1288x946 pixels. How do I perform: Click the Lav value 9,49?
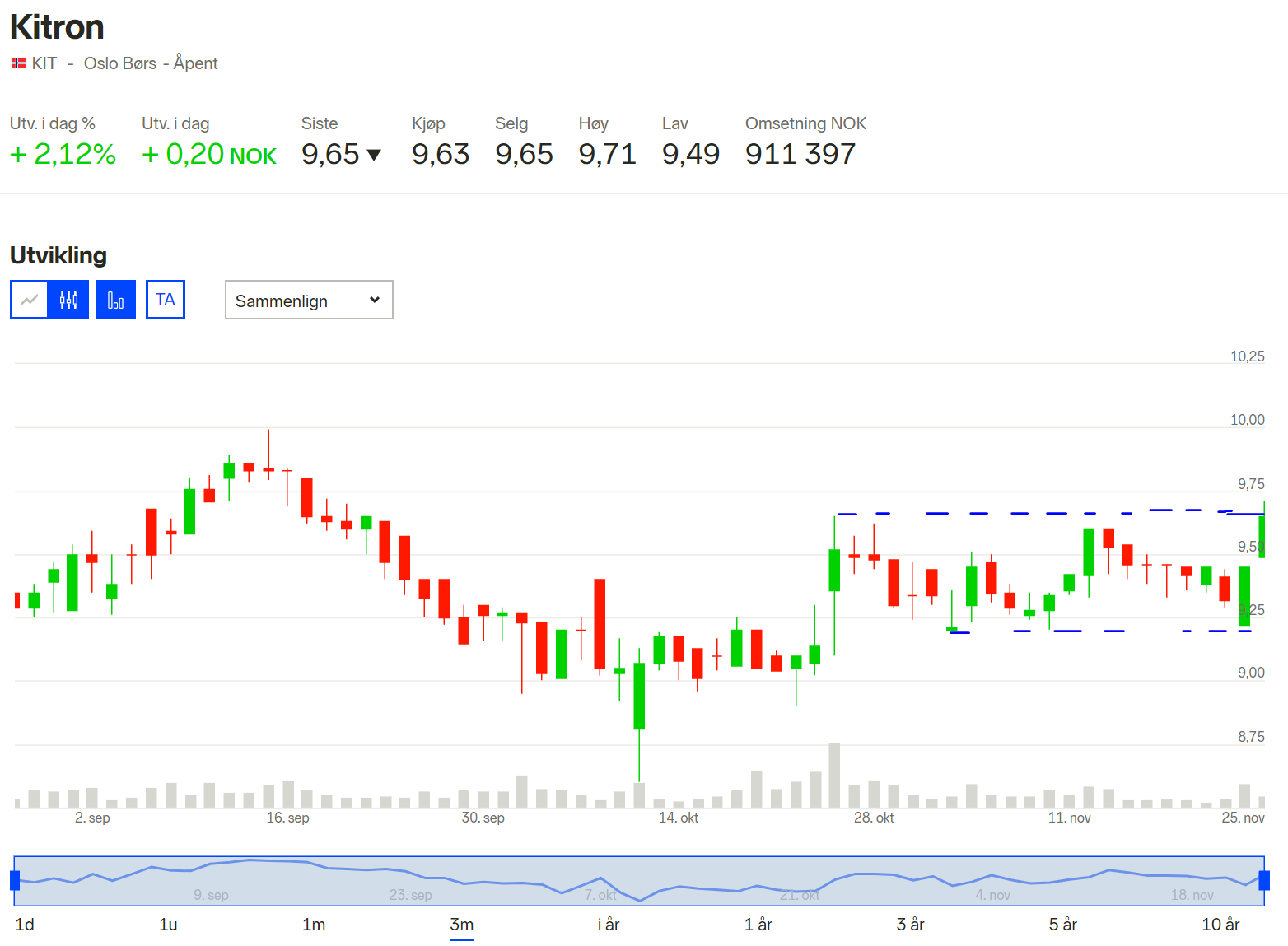[x=691, y=154]
